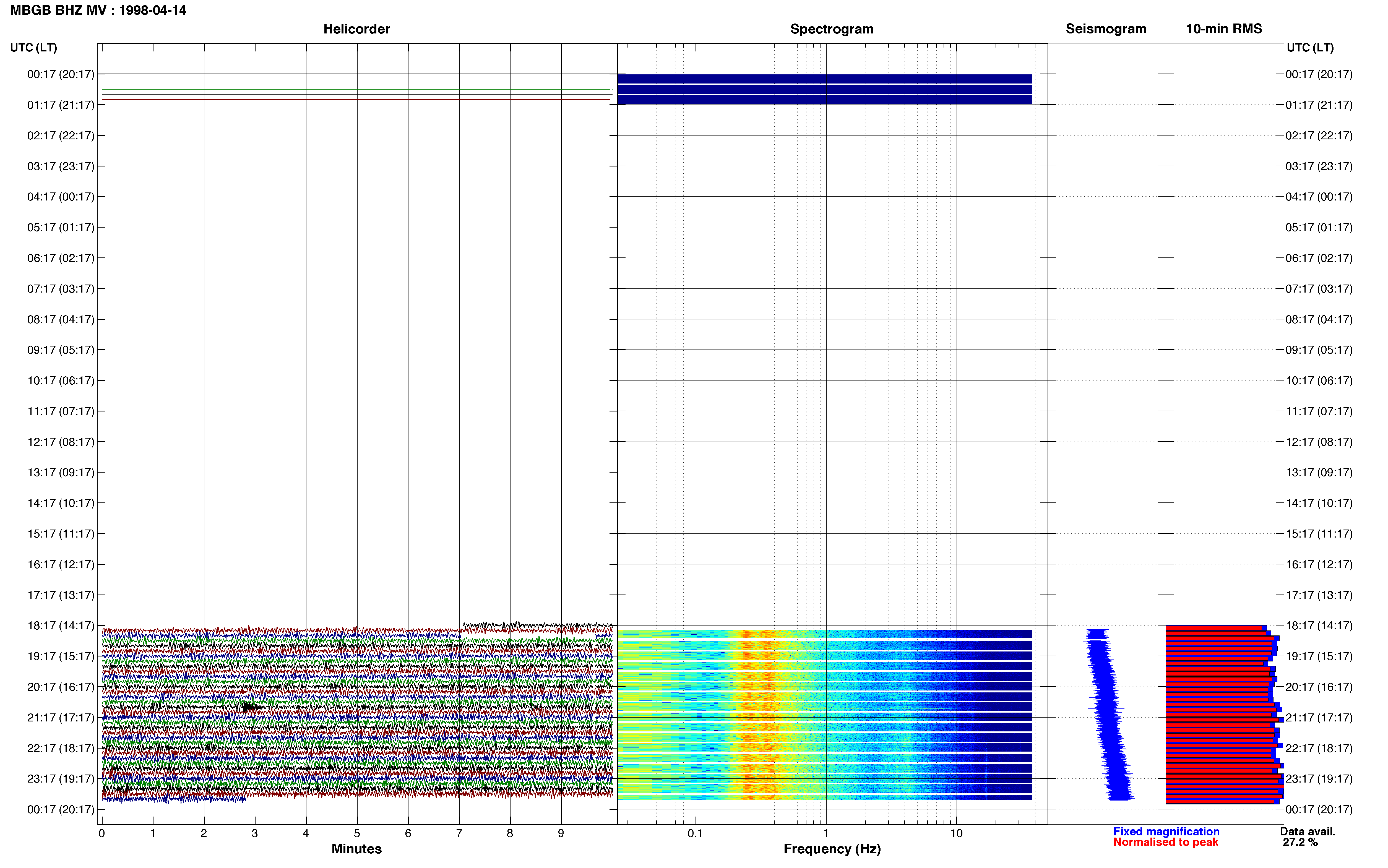Click the left '06:17 (02:17)' time label
Image resolution: width=1388 pixels, height=868 pixels.
pyautogui.click(x=61, y=258)
